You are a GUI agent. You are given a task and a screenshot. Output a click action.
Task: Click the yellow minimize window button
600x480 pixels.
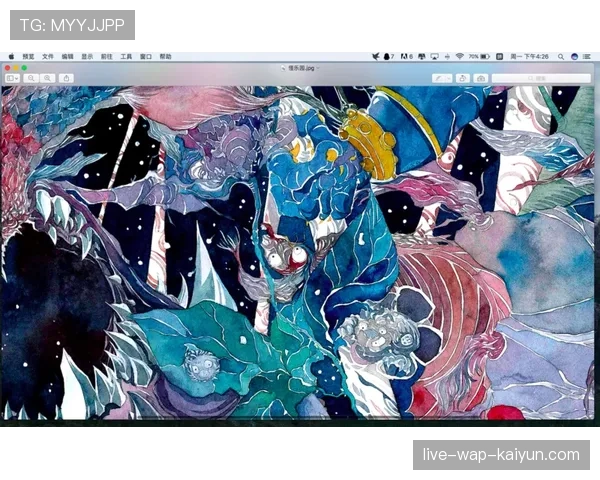click(16, 68)
